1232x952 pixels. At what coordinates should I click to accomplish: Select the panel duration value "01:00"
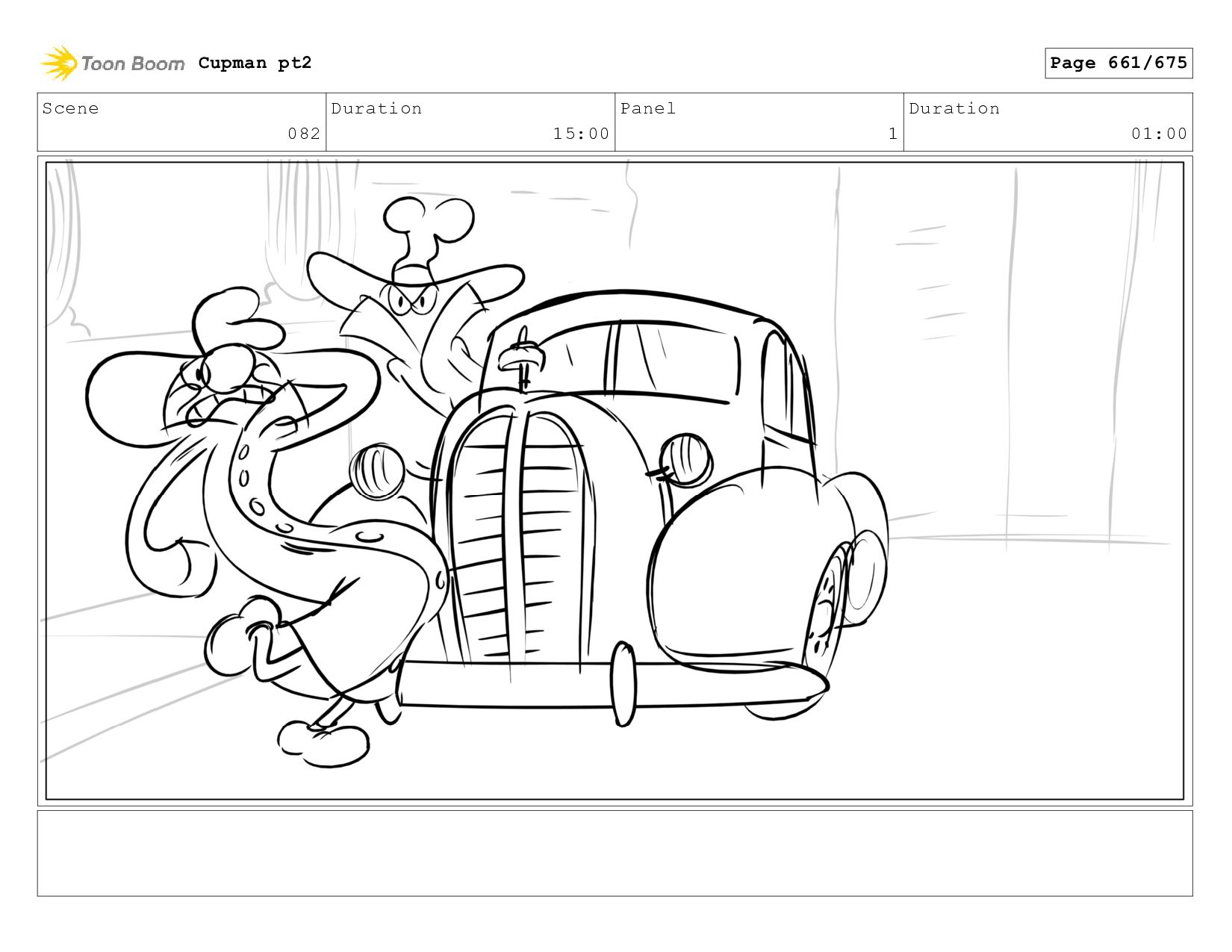coord(1159,134)
